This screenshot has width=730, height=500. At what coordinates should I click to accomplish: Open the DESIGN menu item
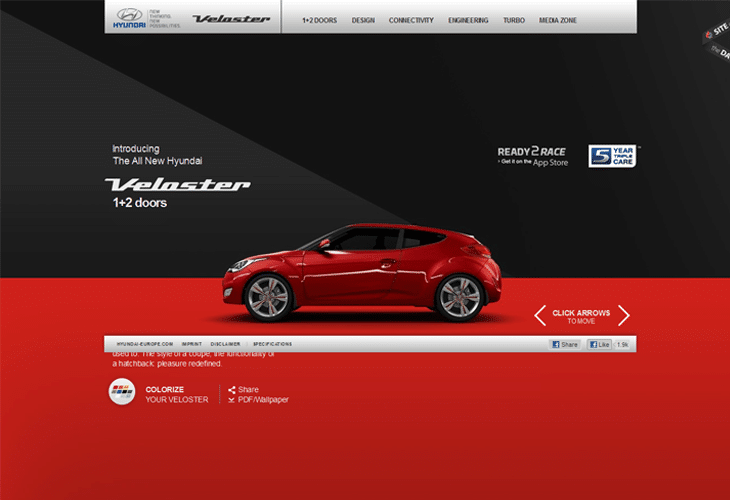pyautogui.click(x=363, y=20)
